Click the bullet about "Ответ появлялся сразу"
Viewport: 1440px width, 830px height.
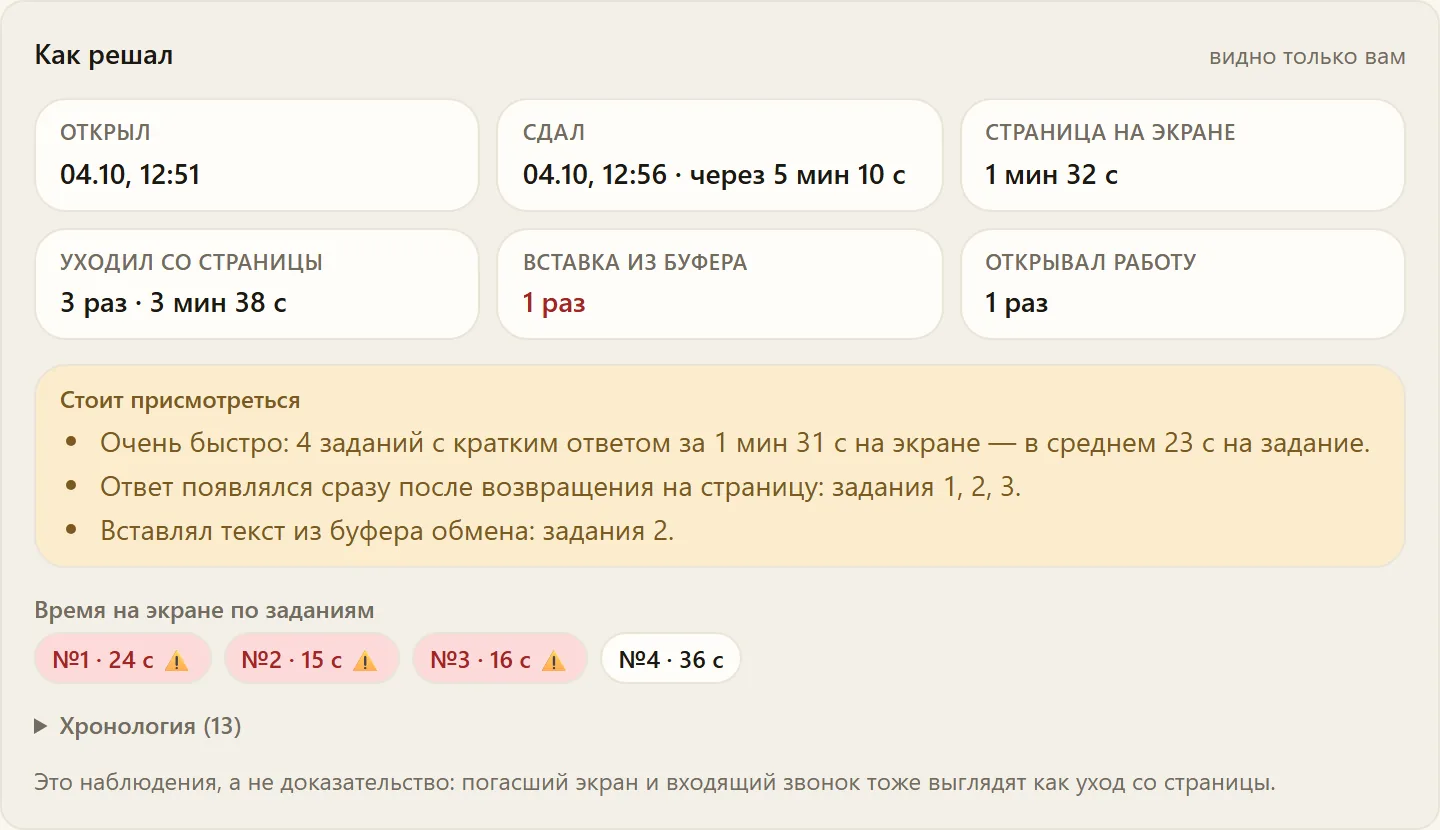(x=560, y=487)
